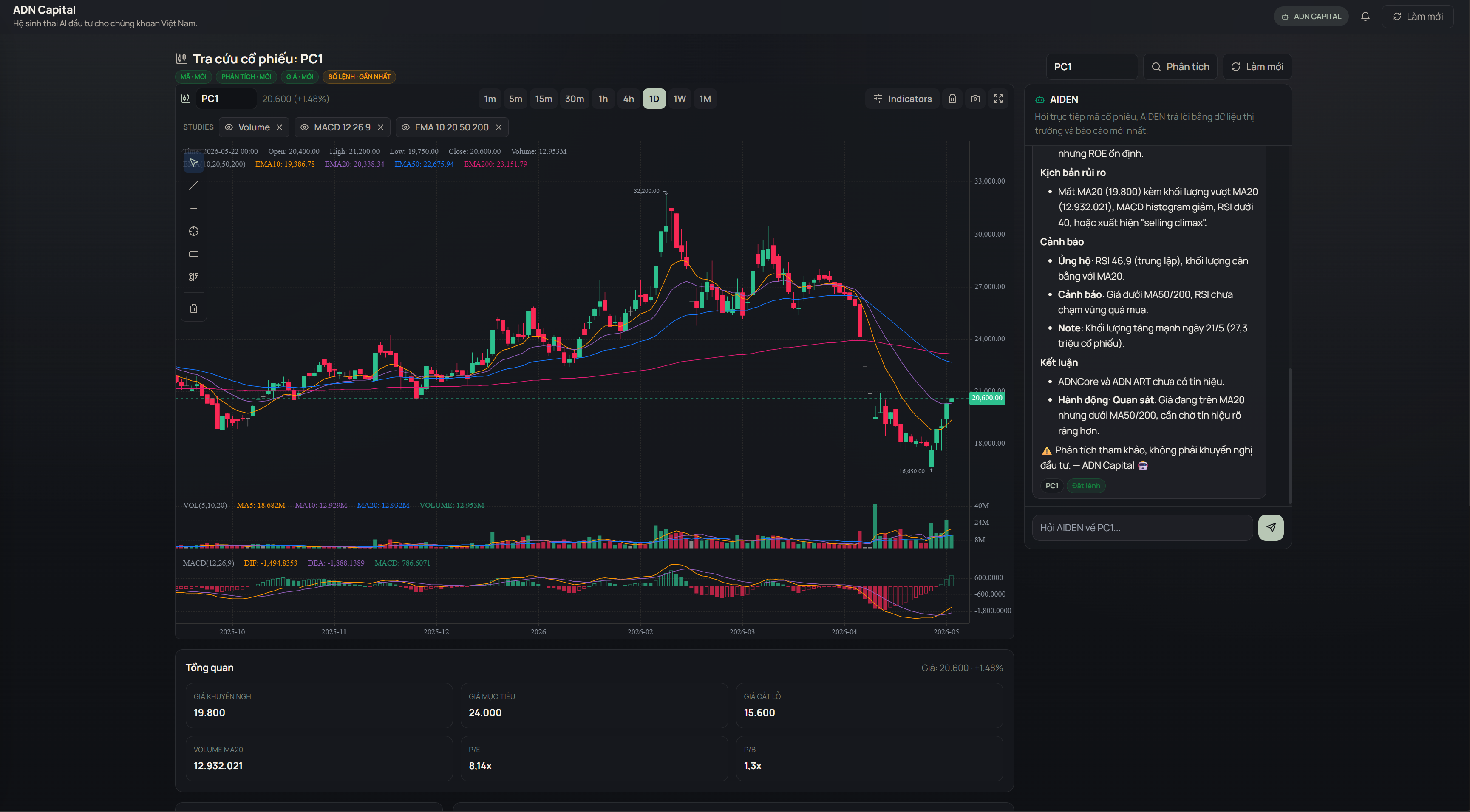Click the 20,600.00 current price label
This screenshot has height=812, width=1470.
987,398
